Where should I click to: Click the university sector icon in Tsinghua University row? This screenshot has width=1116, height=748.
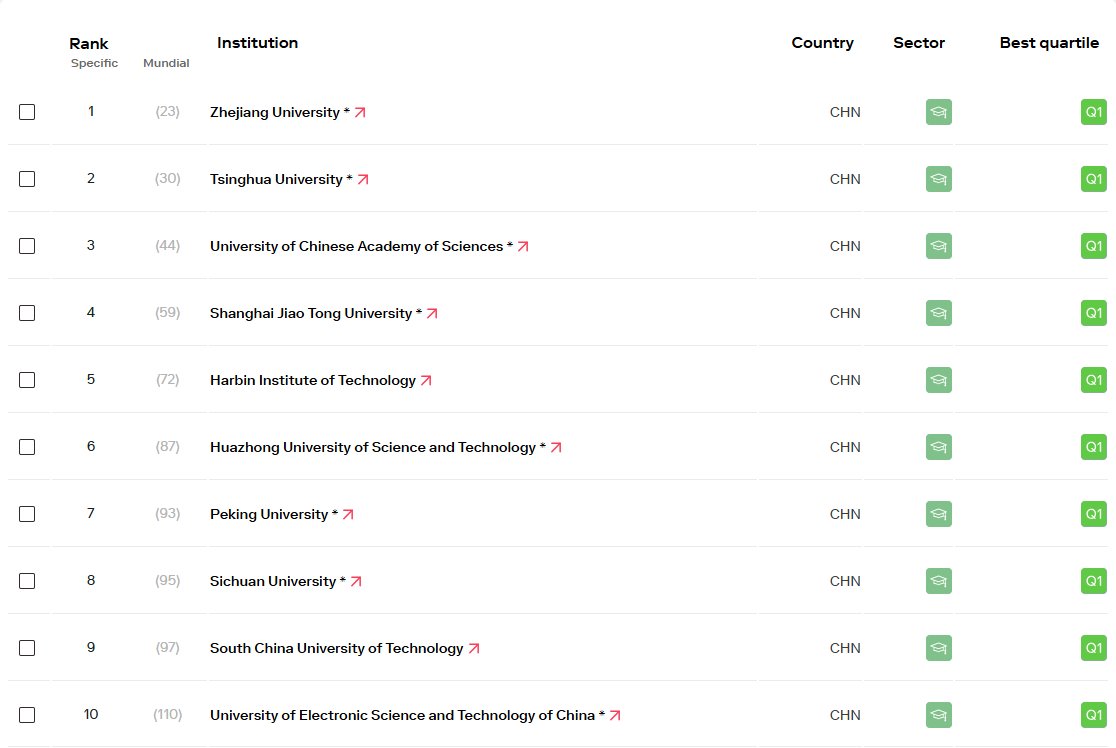point(939,179)
